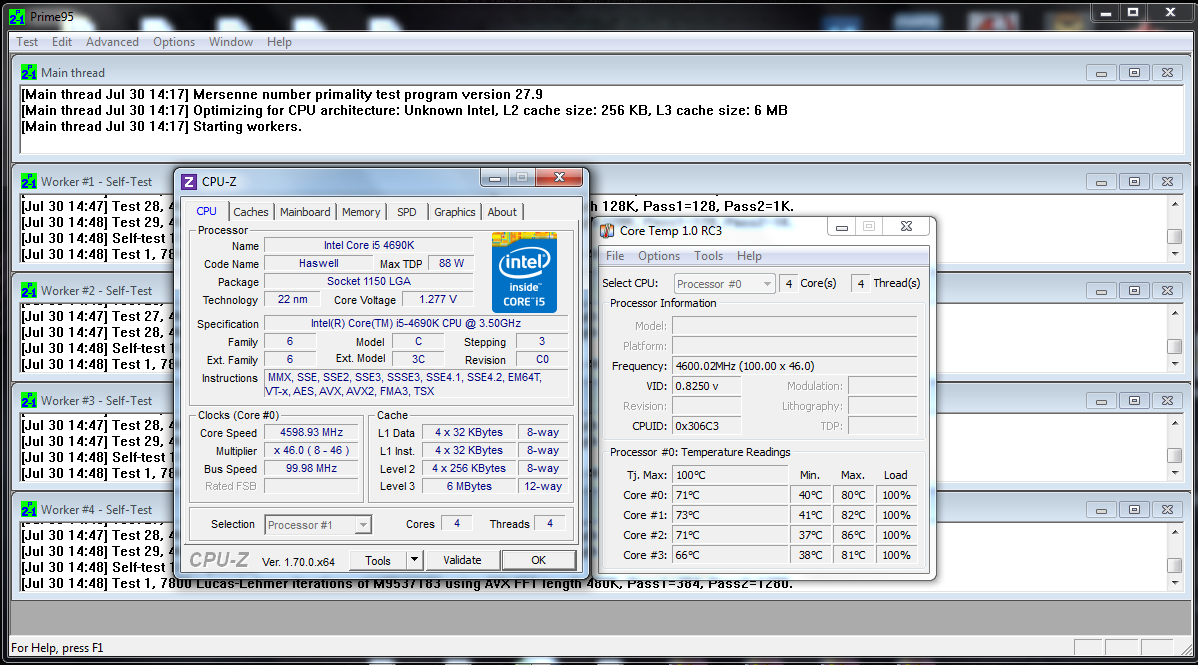
Task: Click the Validate button in CPU-Z
Action: coord(462,560)
